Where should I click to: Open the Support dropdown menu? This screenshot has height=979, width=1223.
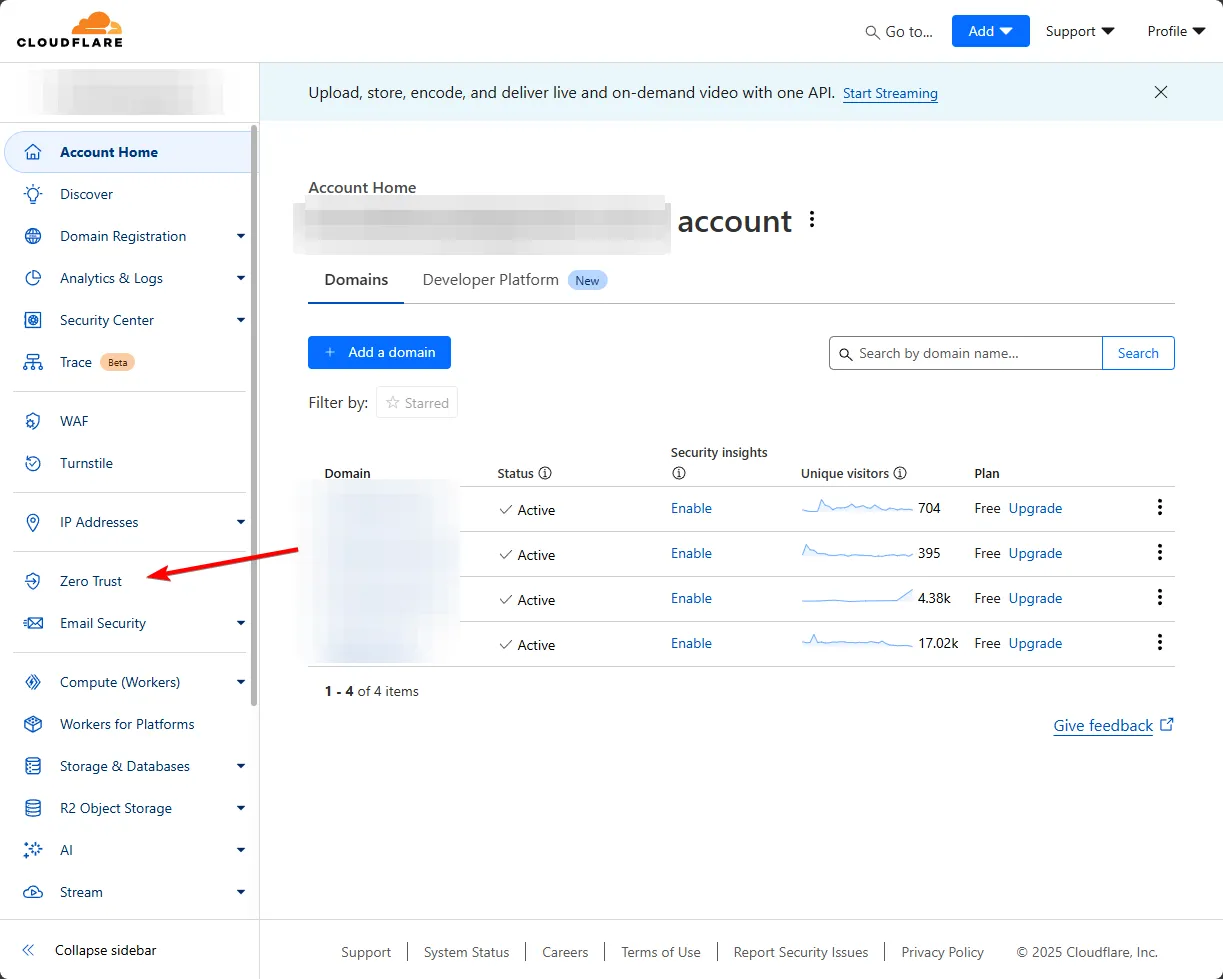pyautogui.click(x=1080, y=31)
